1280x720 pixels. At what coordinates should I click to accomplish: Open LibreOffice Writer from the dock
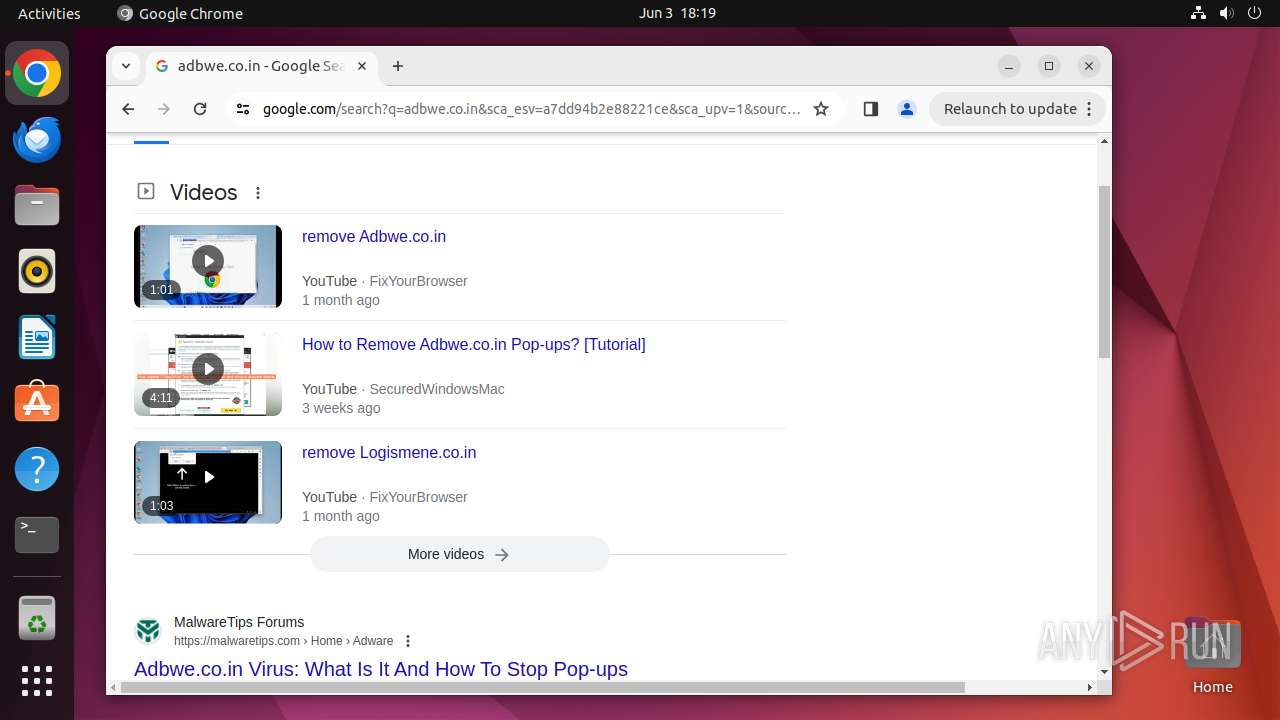(x=37, y=338)
